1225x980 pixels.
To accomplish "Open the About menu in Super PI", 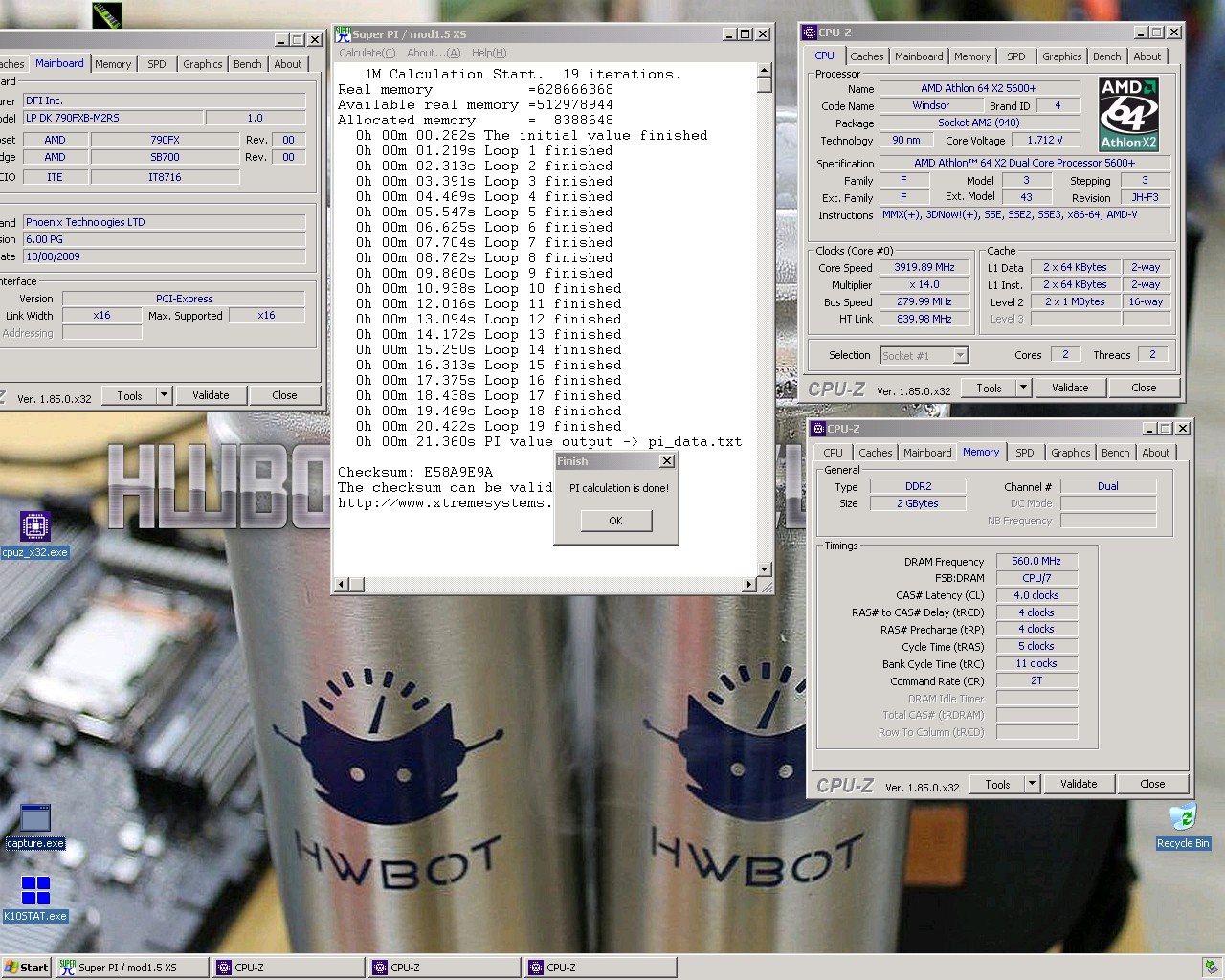I will pos(434,53).
